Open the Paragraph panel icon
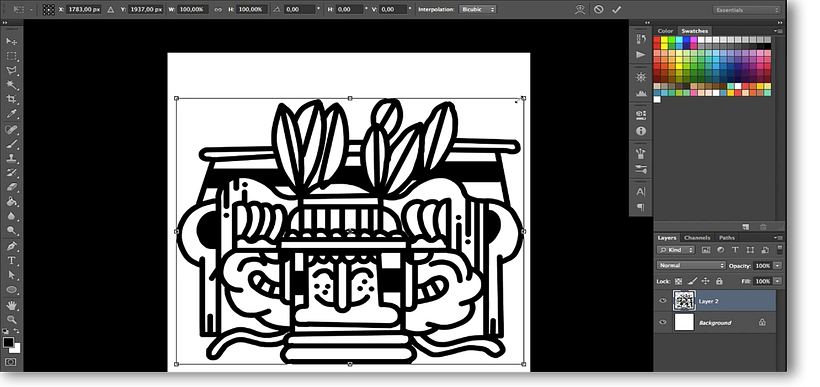The width and height of the screenshot is (820, 387). pos(641,207)
